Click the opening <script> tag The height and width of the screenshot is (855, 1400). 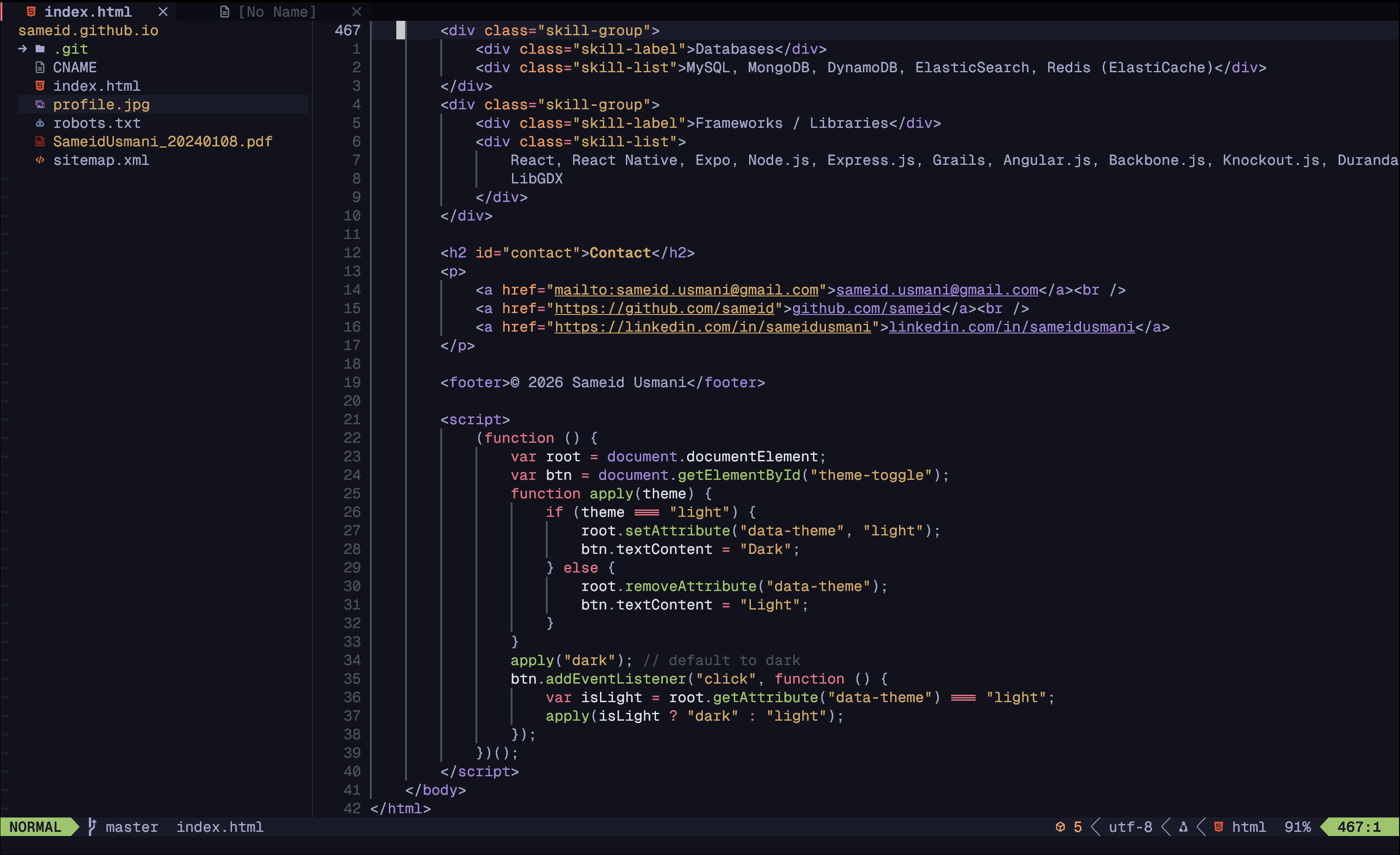(475, 420)
